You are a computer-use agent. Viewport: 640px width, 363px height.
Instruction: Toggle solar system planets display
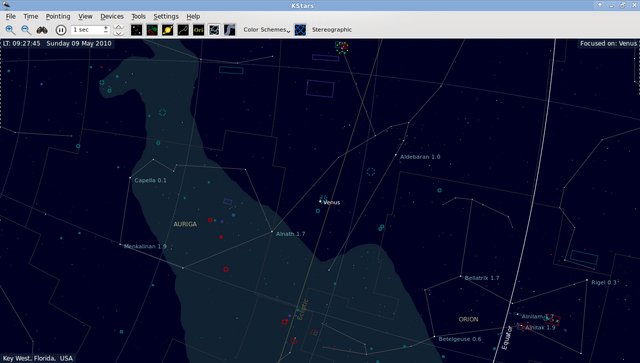coord(167,30)
